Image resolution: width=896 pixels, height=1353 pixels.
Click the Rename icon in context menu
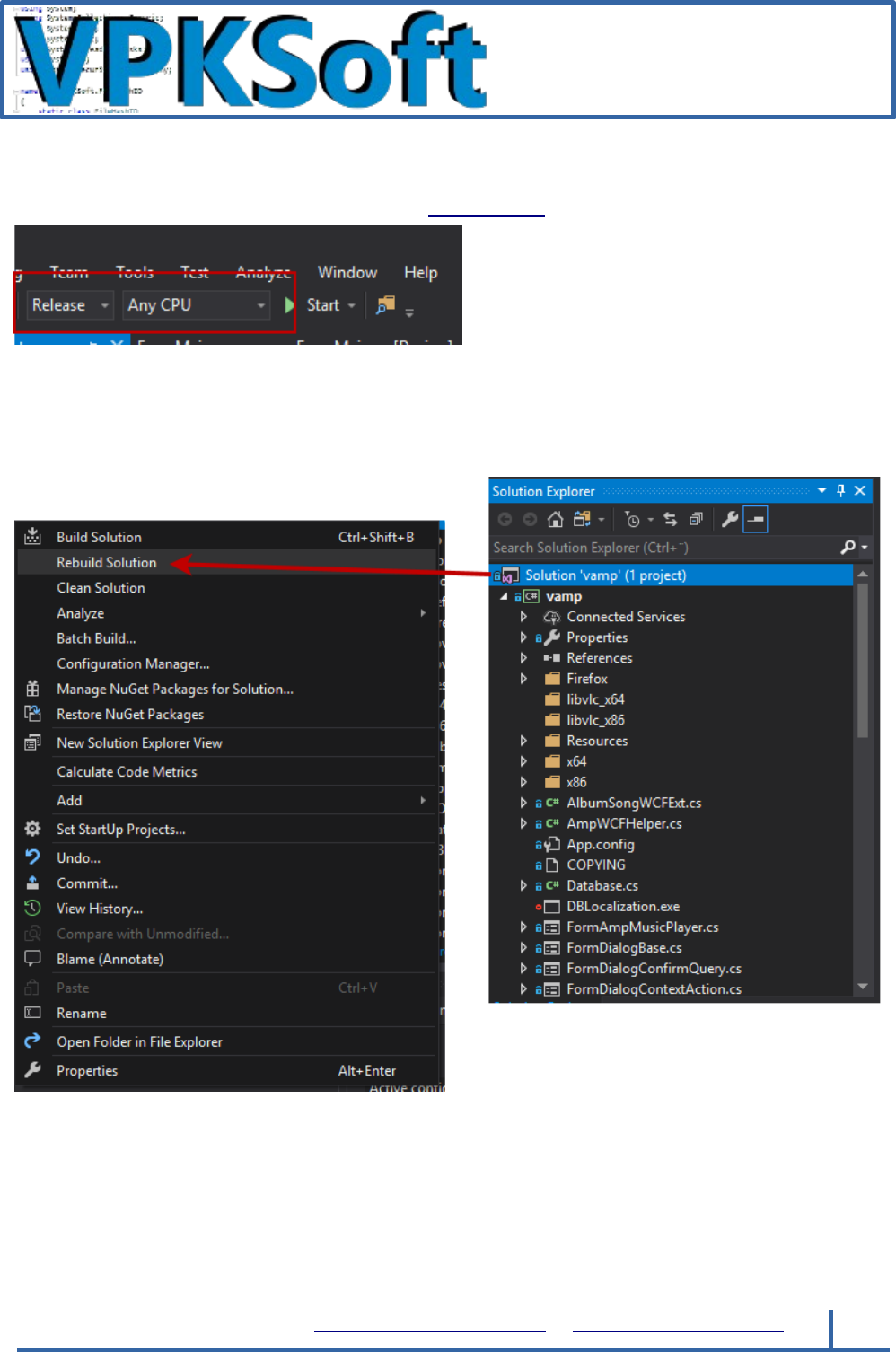click(x=32, y=1013)
